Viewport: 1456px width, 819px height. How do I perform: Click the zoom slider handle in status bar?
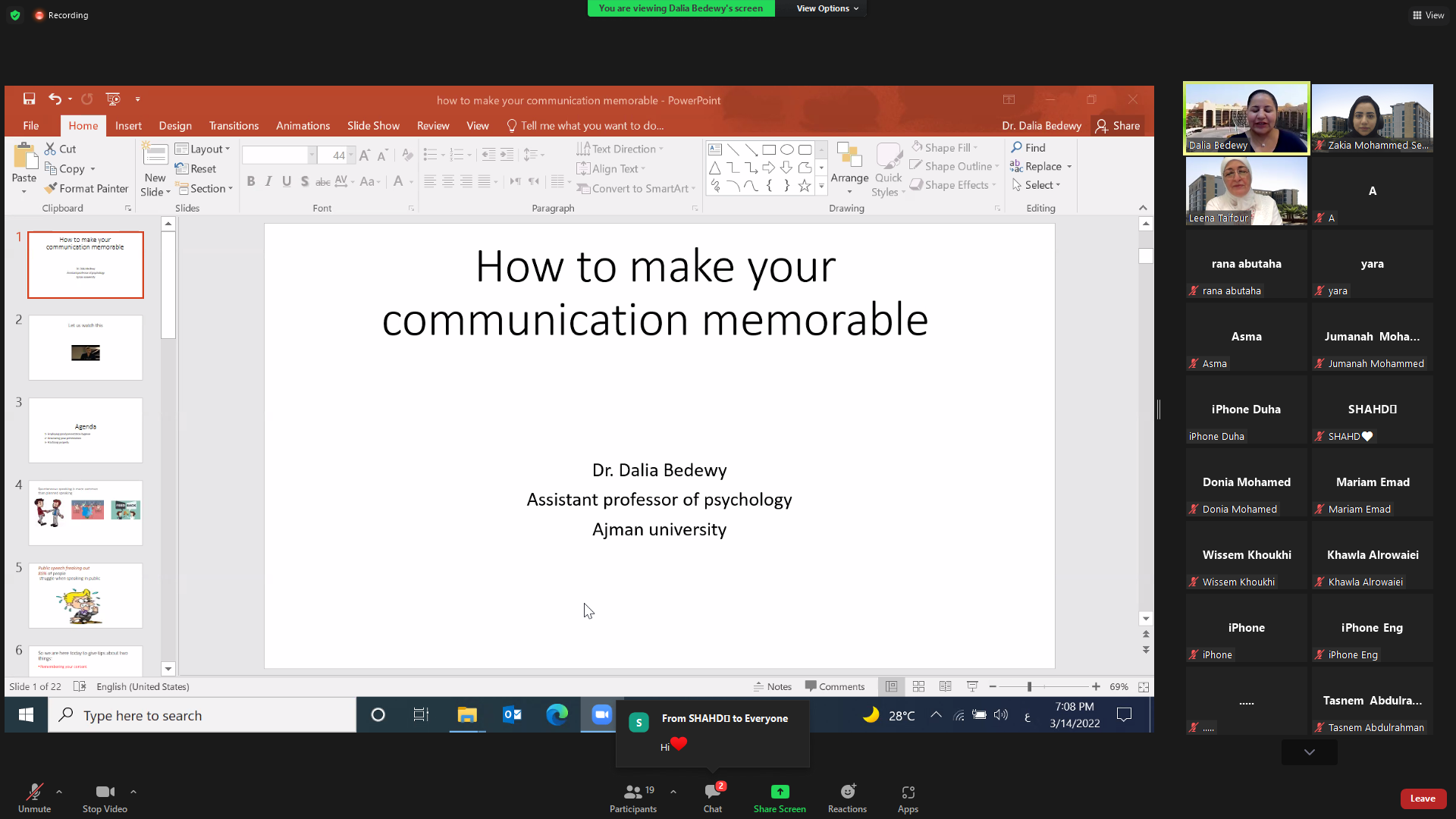[1029, 686]
